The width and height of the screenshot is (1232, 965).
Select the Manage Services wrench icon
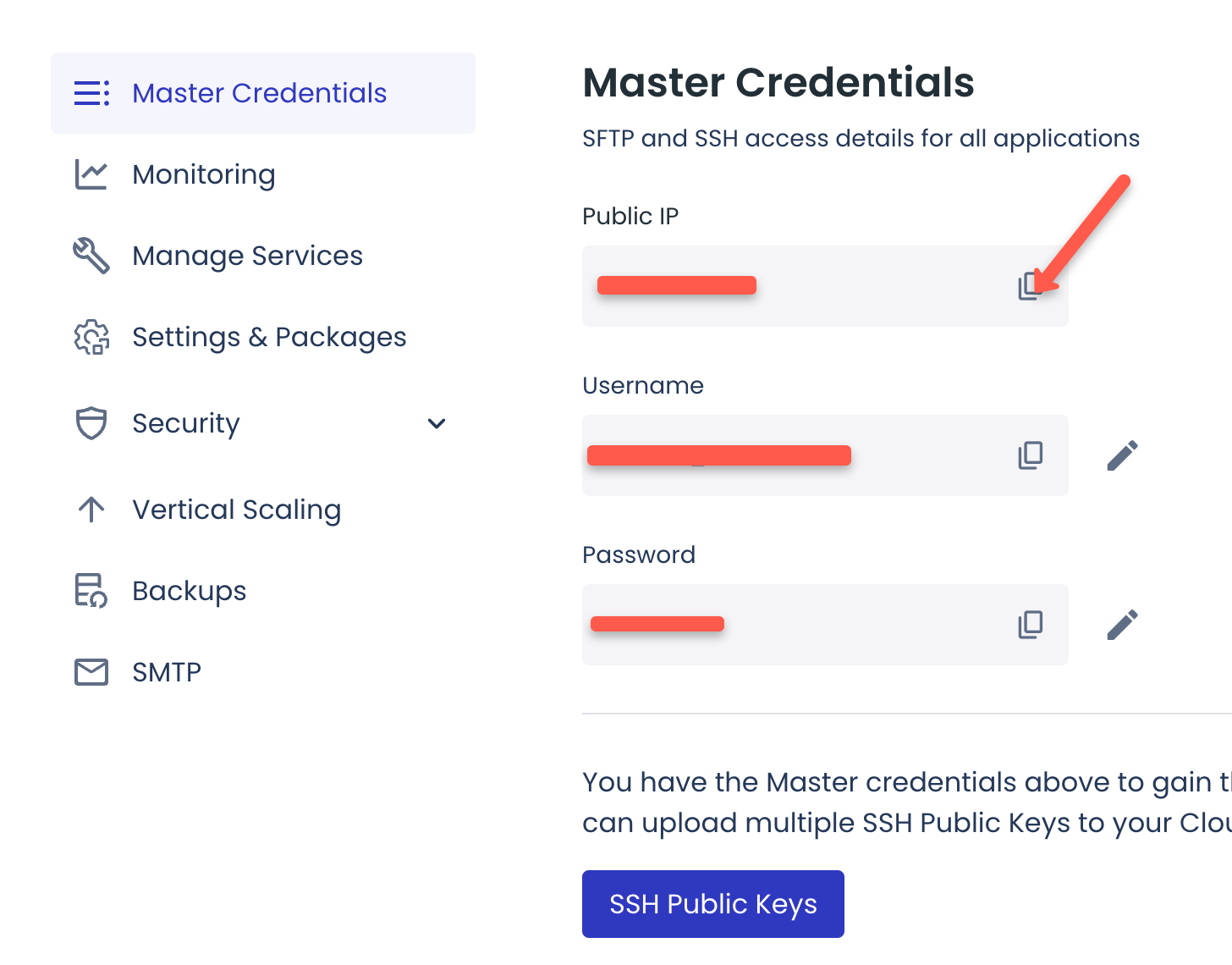click(91, 256)
